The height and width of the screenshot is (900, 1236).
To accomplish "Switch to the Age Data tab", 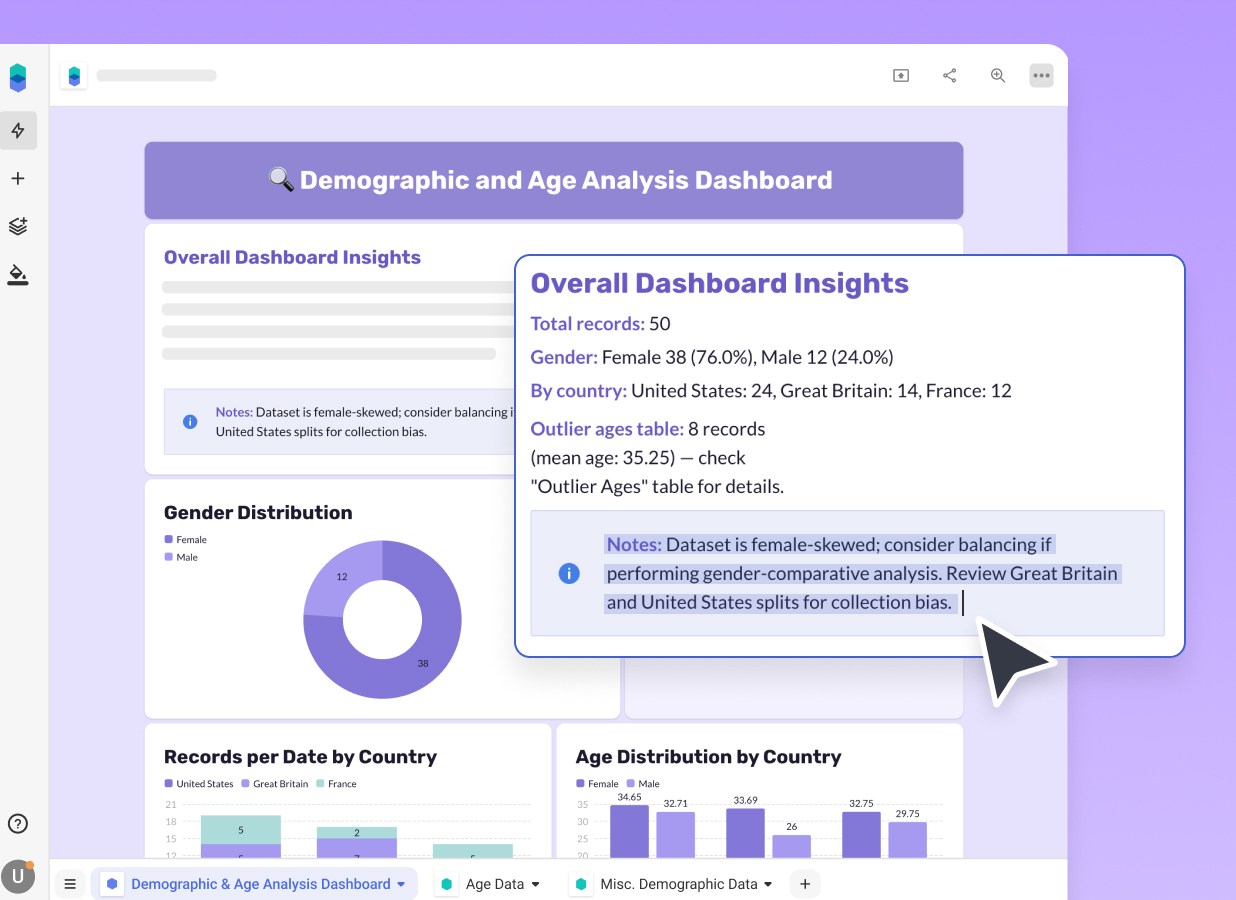I will click(494, 884).
